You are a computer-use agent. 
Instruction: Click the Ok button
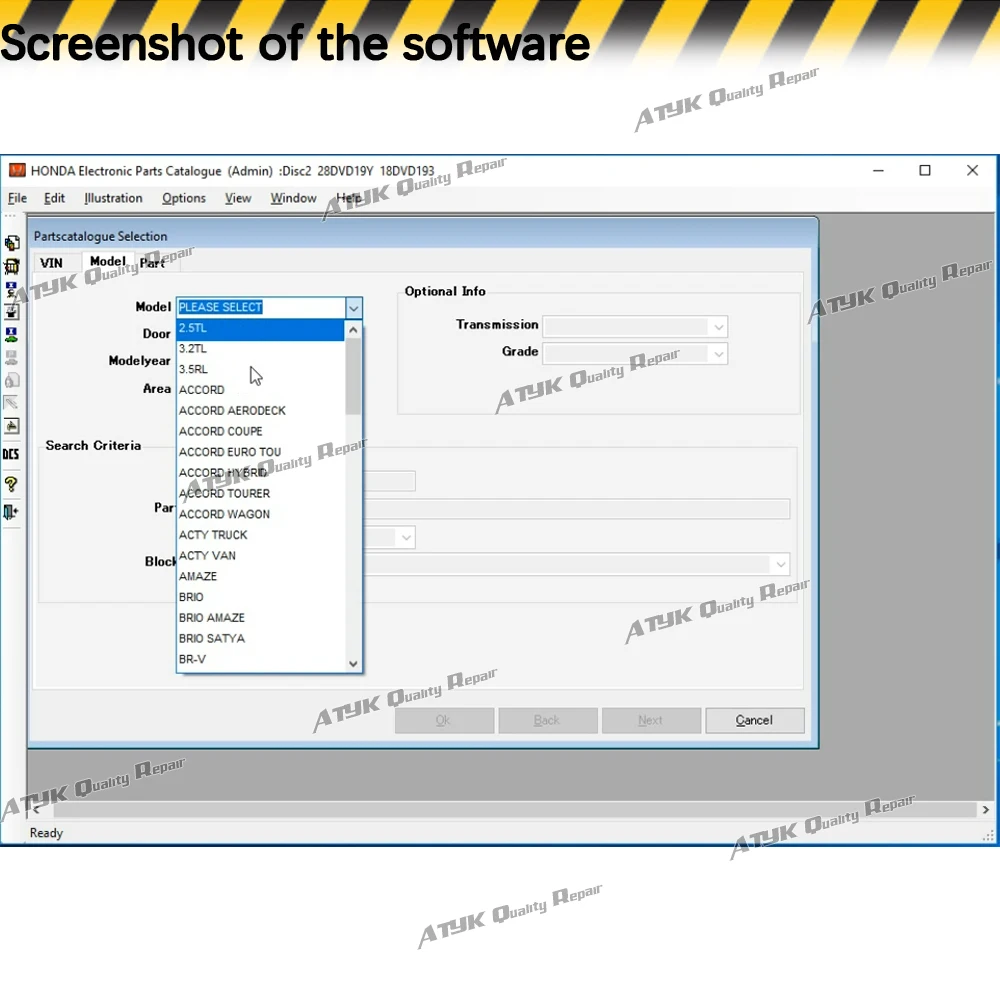point(444,721)
